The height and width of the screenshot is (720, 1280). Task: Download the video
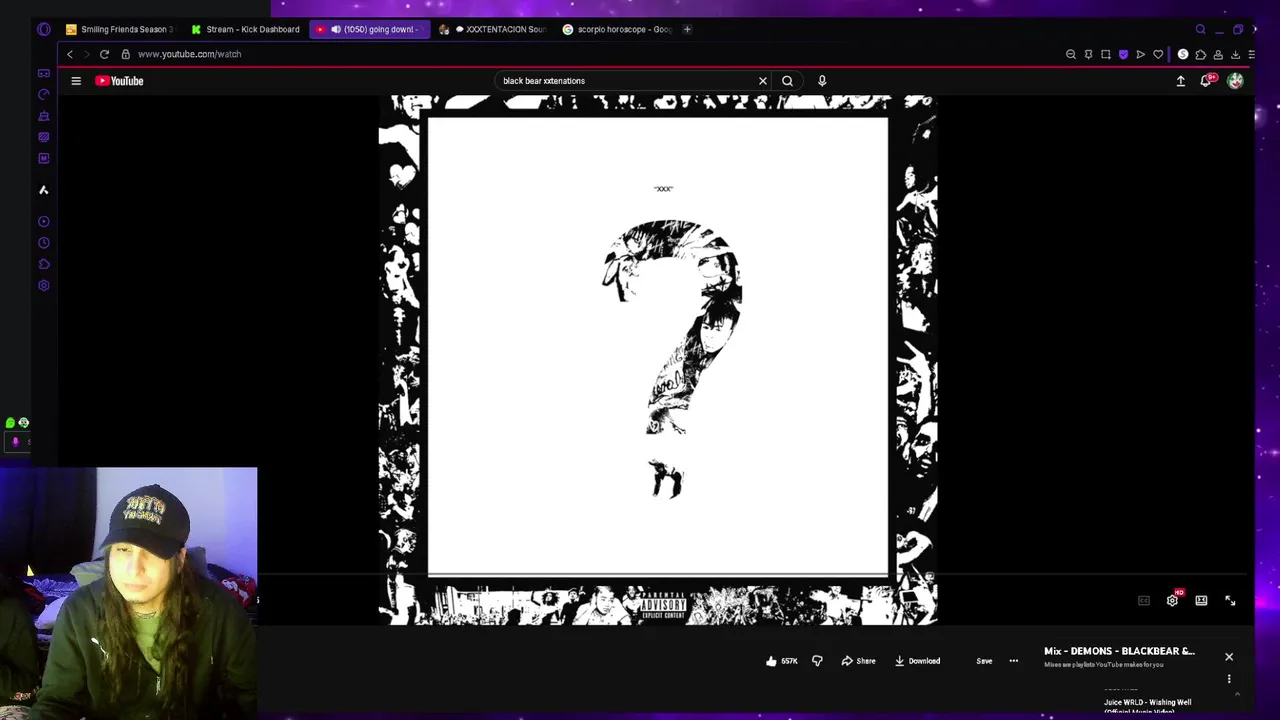pyautogui.click(x=917, y=661)
